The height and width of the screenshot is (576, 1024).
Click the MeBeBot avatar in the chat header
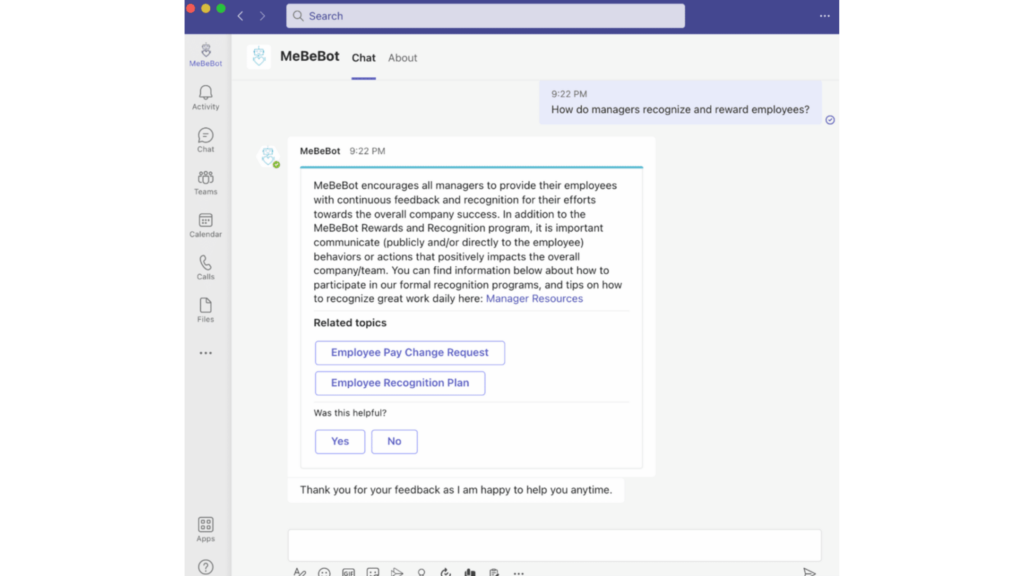[259, 57]
